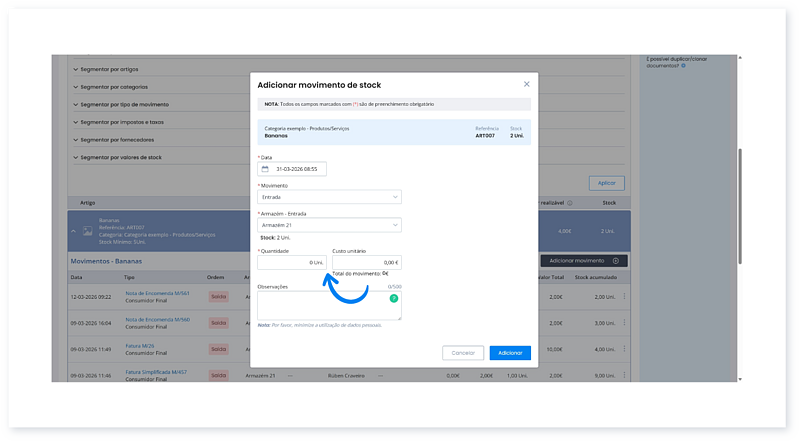Click the scrollbar down arrow

pyautogui.click(x=740, y=379)
